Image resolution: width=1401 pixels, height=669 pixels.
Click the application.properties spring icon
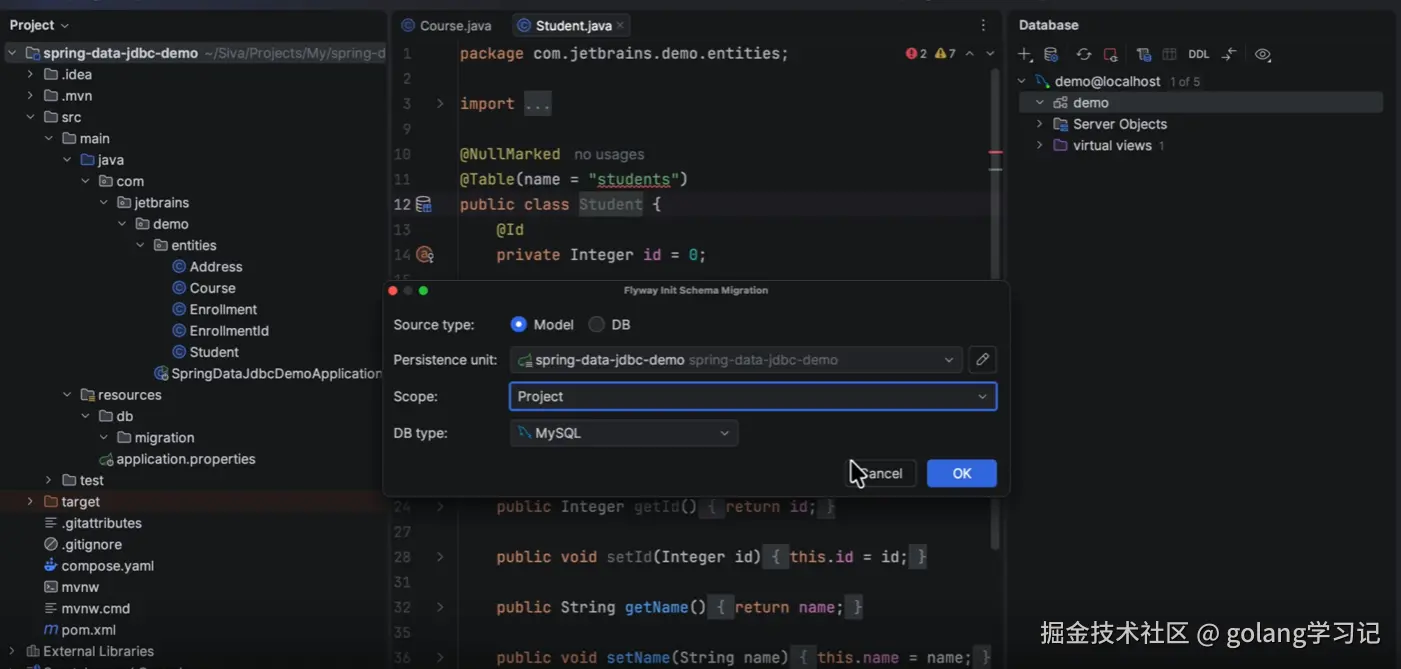tap(106, 459)
